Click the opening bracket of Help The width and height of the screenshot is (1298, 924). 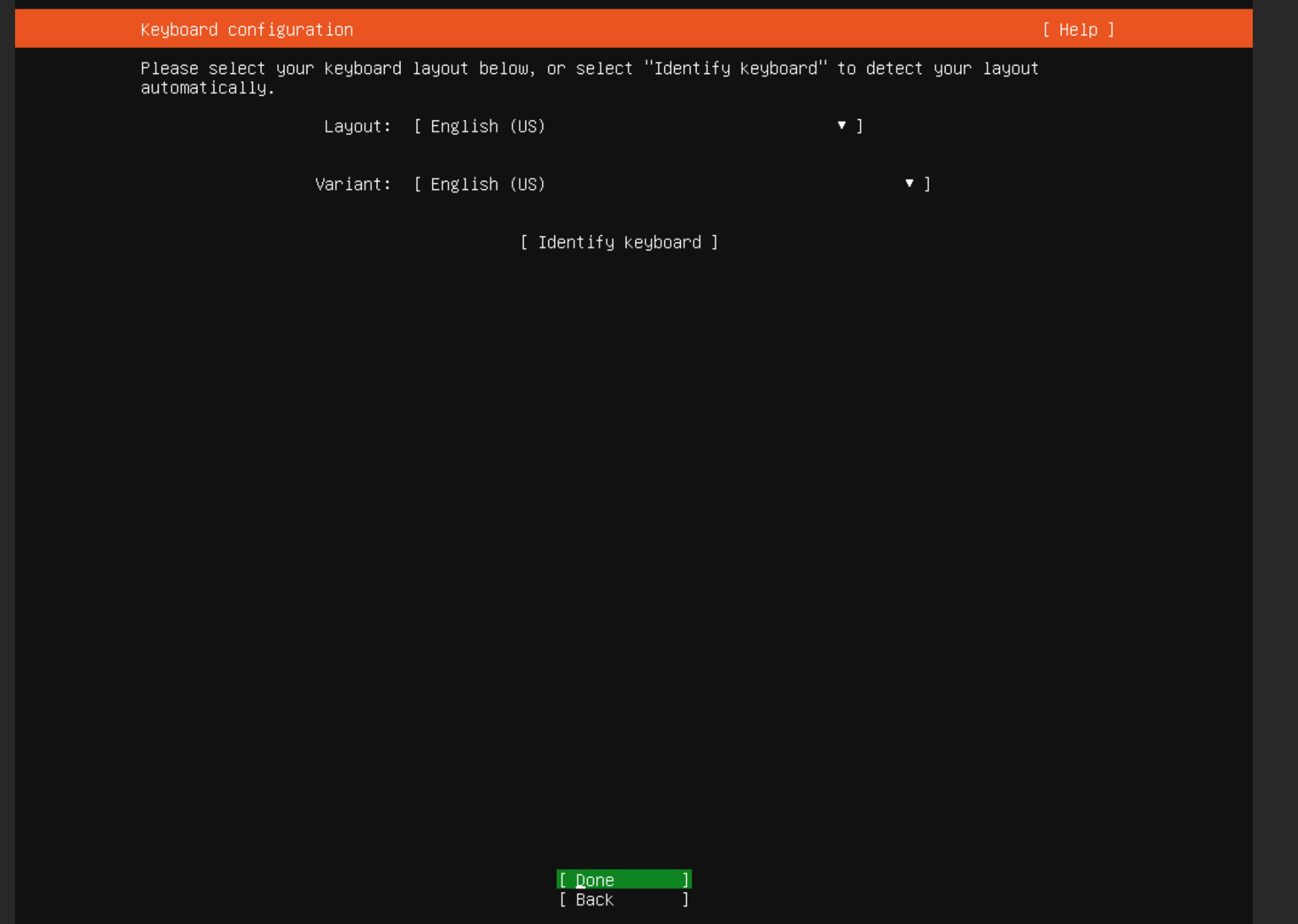click(1046, 29)
